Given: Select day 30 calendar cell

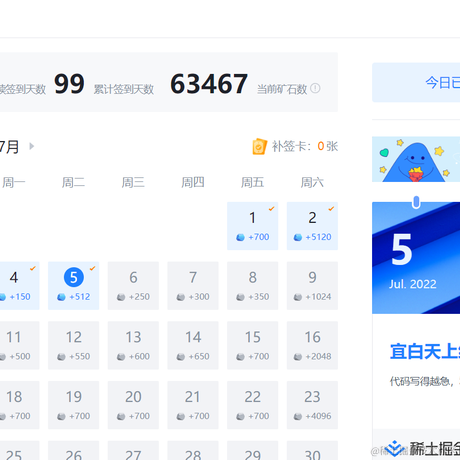Looking at the screenshot, I should tap(312, 450).
